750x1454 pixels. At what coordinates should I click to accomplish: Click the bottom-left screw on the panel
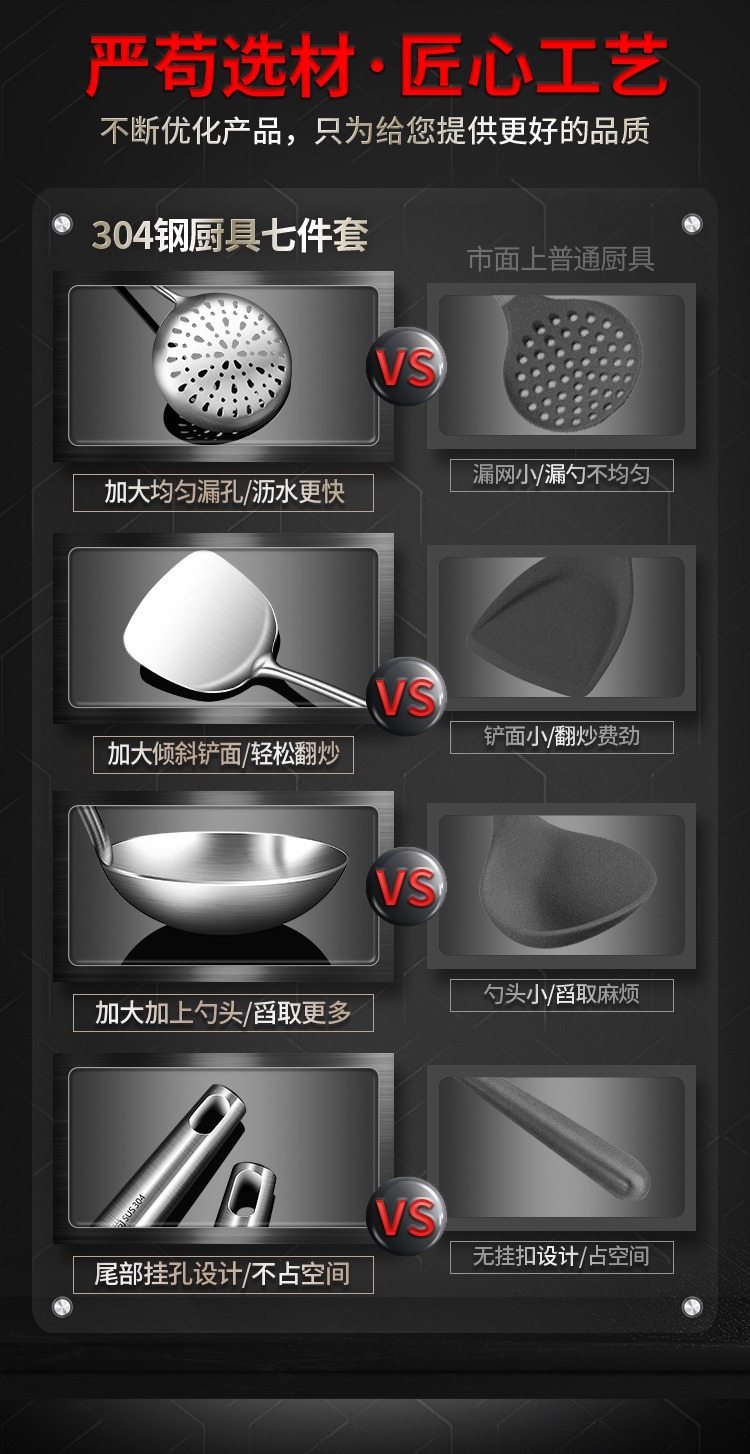[x=62, y=1307]
